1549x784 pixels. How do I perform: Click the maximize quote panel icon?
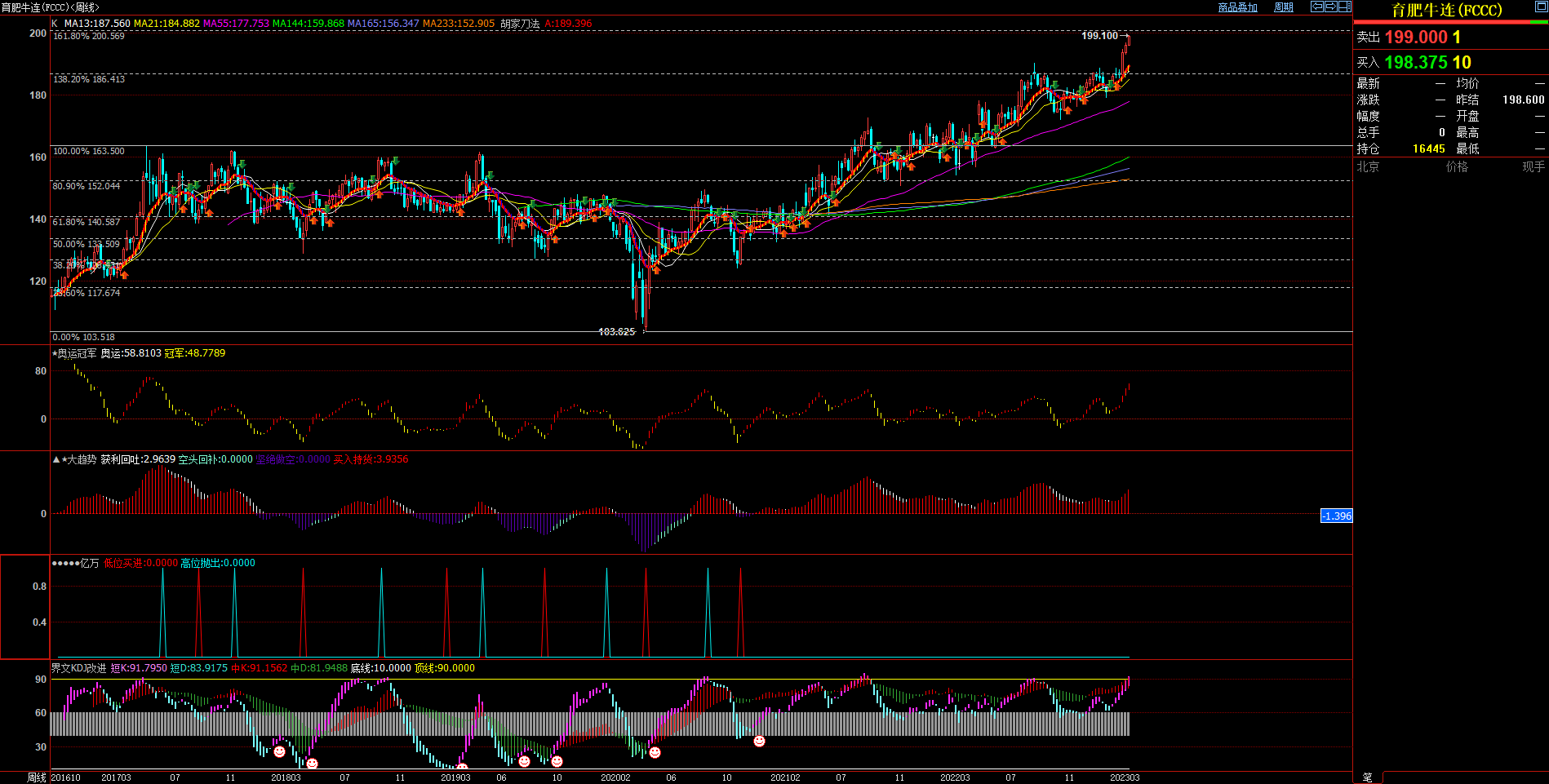1541,7
